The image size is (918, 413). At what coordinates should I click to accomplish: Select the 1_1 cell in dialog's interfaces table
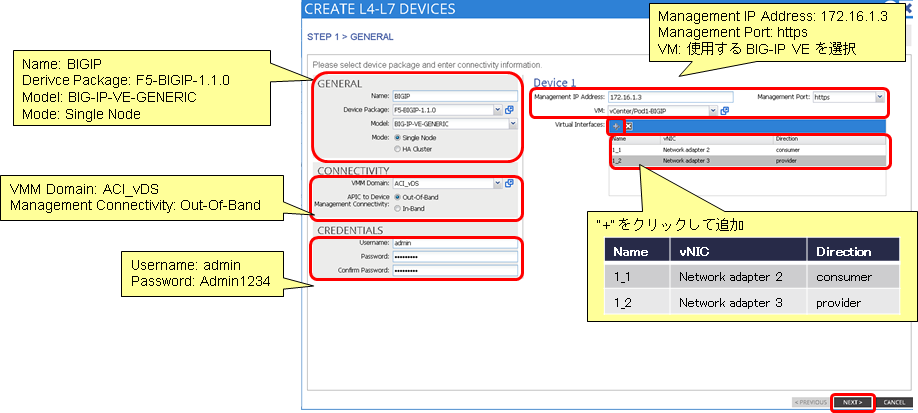point(635,149)
